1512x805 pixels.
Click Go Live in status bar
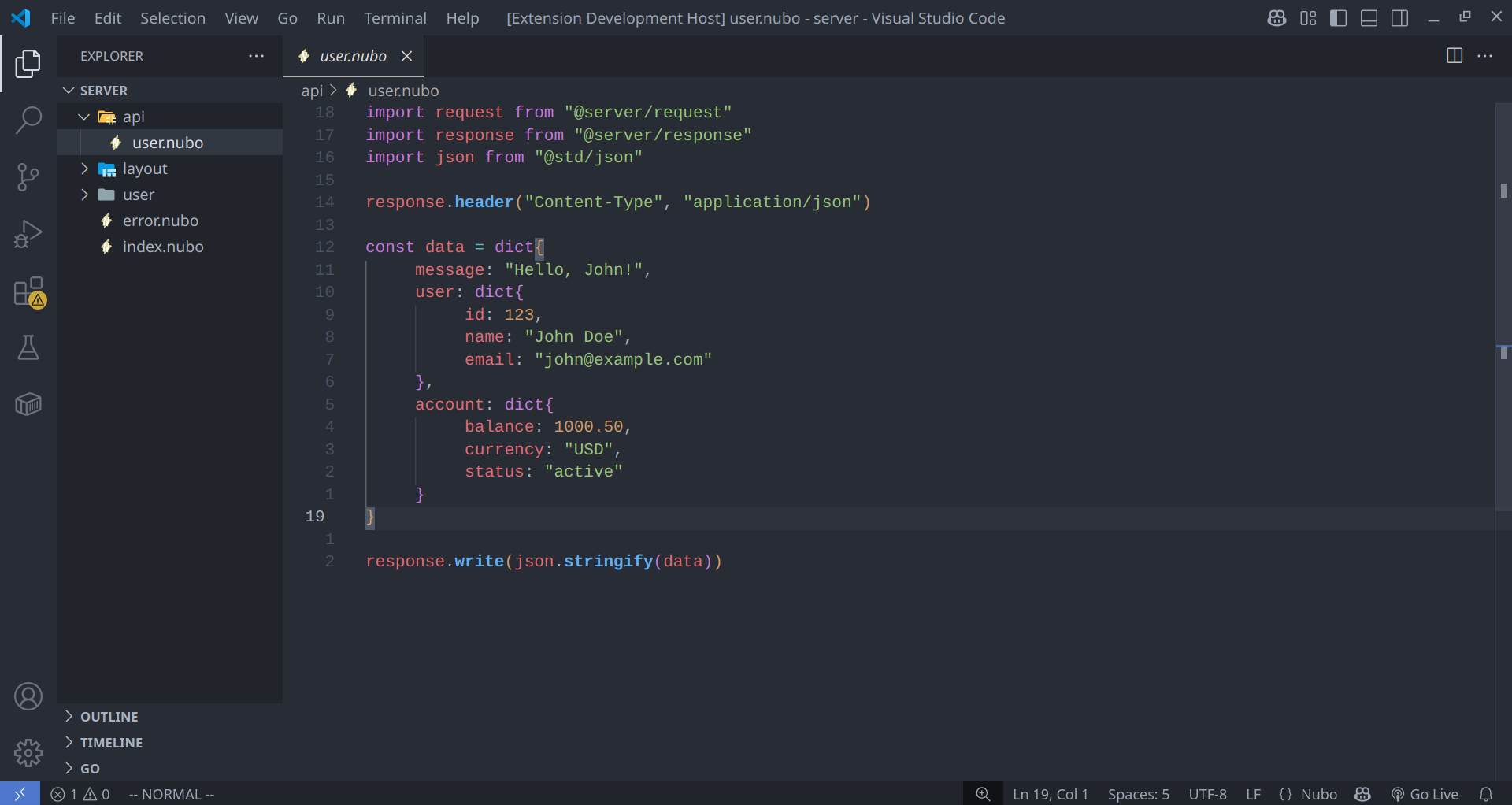1425,794
